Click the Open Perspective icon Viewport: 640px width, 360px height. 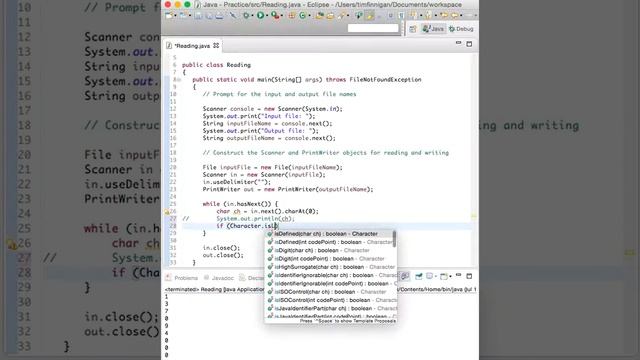pyautogui.click(x=412, y=29)
